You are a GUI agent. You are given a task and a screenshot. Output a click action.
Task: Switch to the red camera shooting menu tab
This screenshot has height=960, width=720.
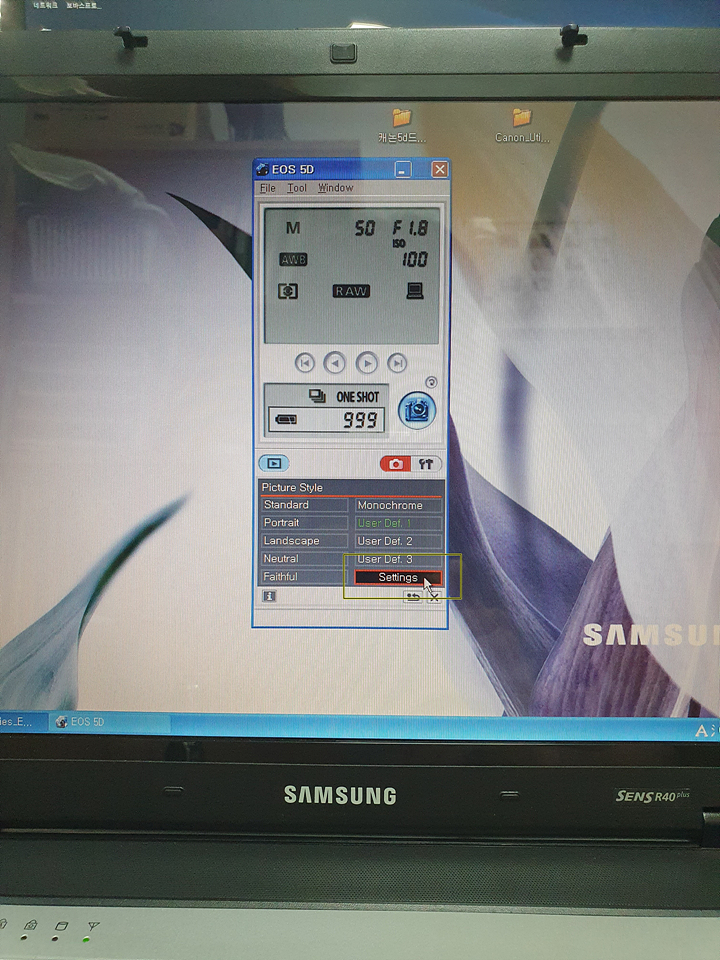396,463
